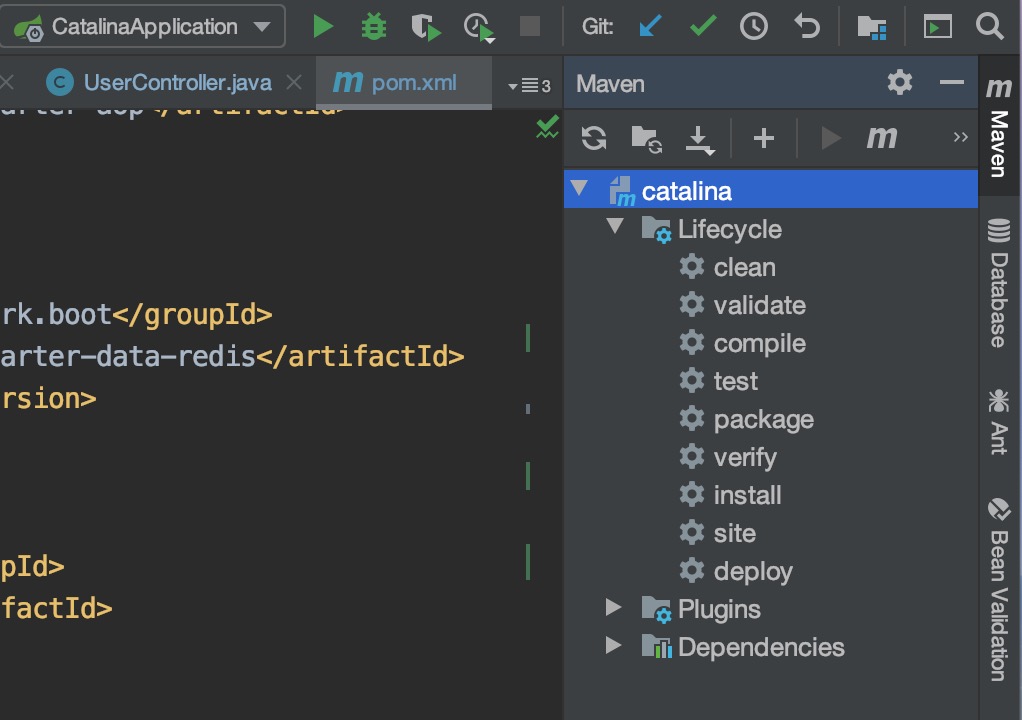Download sources and documentation icon
The height and width of the screenshot is (720, 1022).
[x=699, y=140]
